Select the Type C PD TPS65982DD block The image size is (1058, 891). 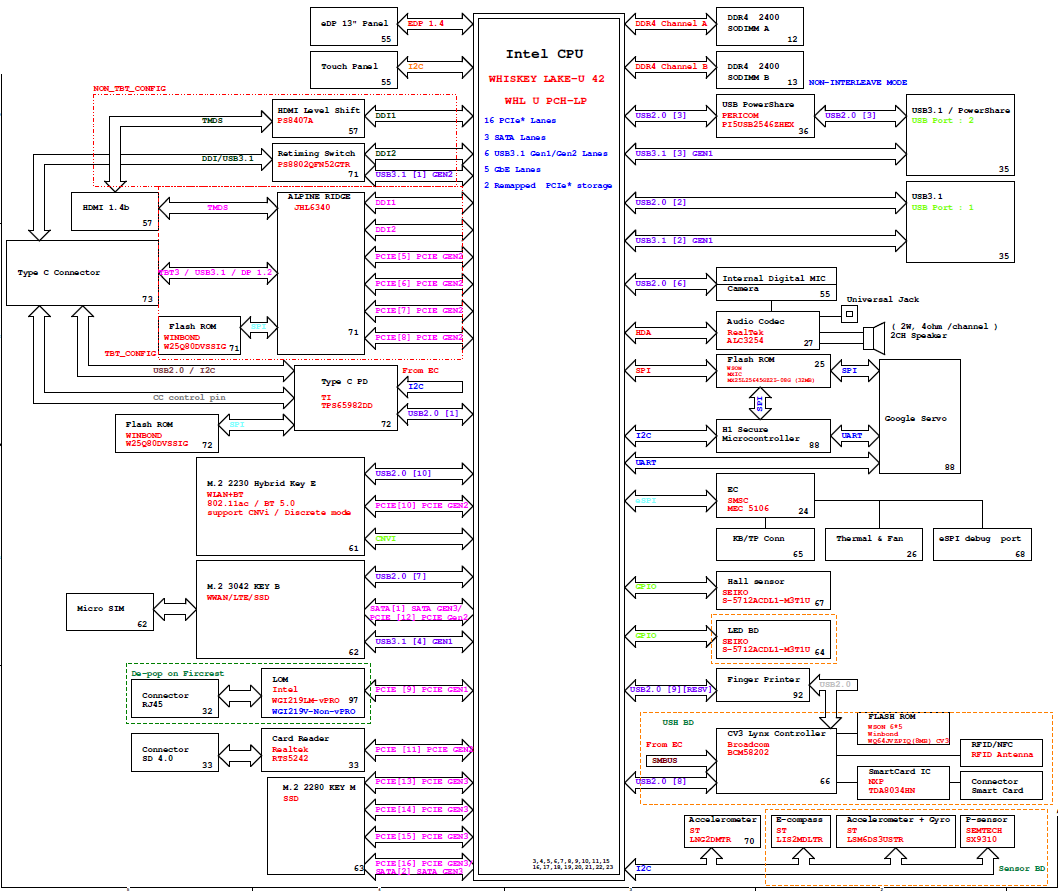click(345, 398)
